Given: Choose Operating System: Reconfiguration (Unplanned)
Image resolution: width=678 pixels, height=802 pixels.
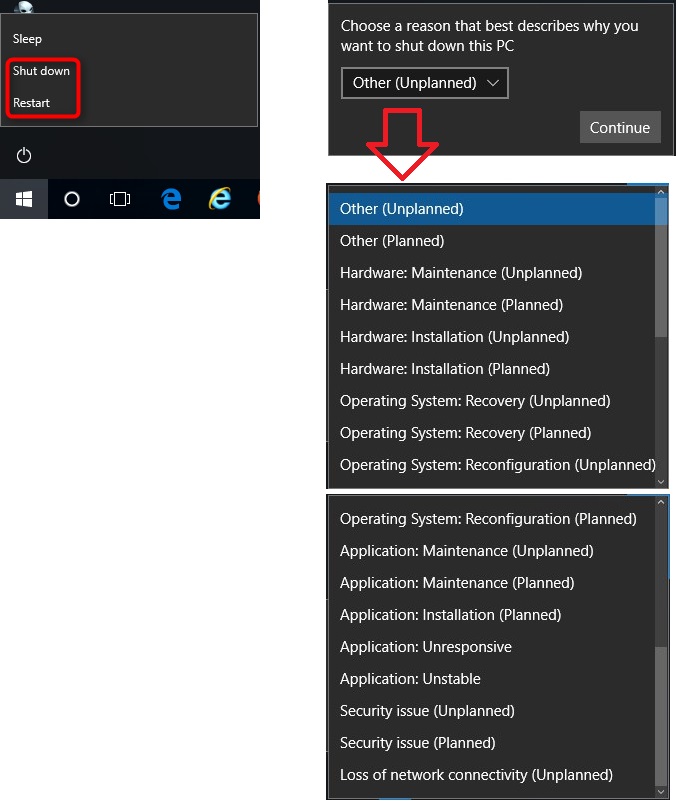Looking at the screenshot, I should (x=491, y=465).
